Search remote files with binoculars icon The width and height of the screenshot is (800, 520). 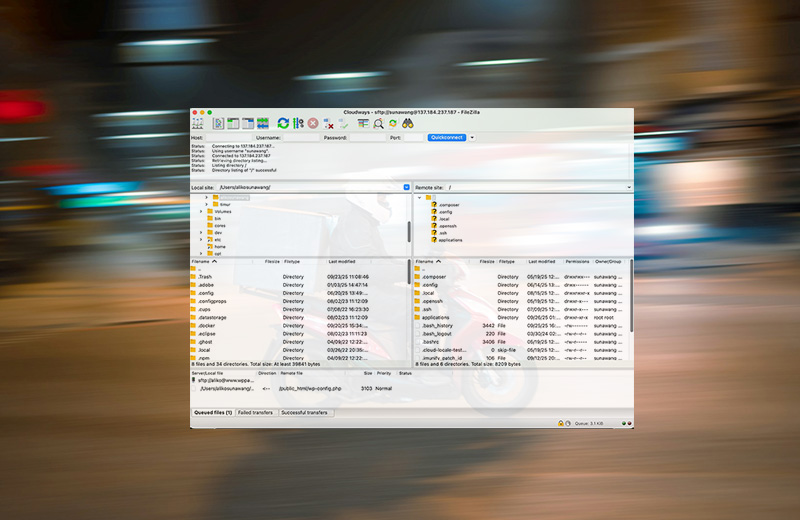[x=407, y=123]
